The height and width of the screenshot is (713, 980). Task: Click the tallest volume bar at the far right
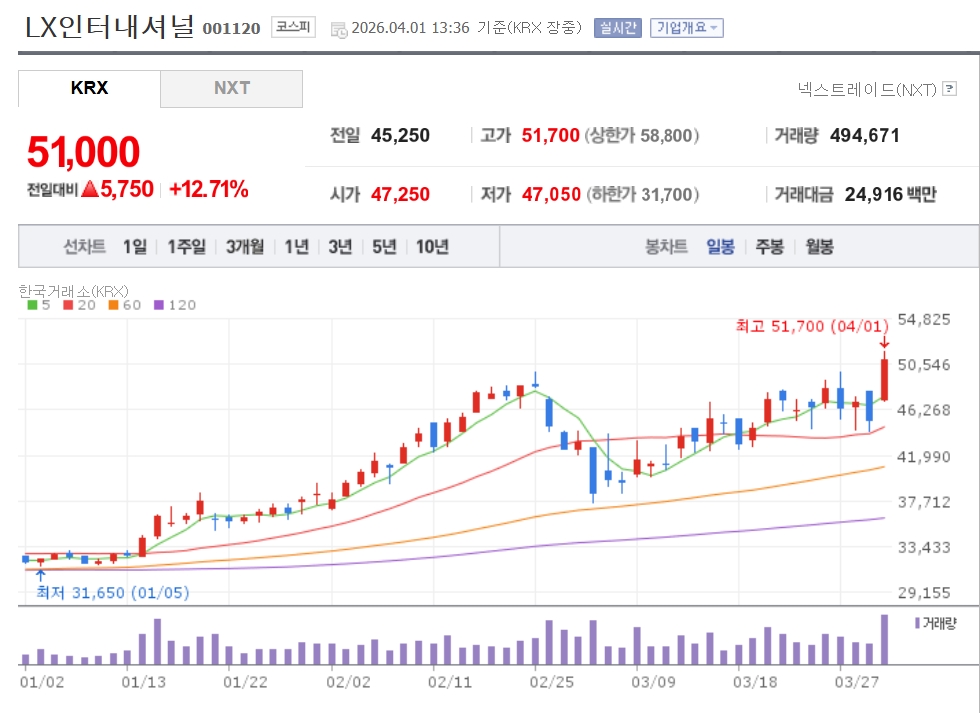(884, 639)
